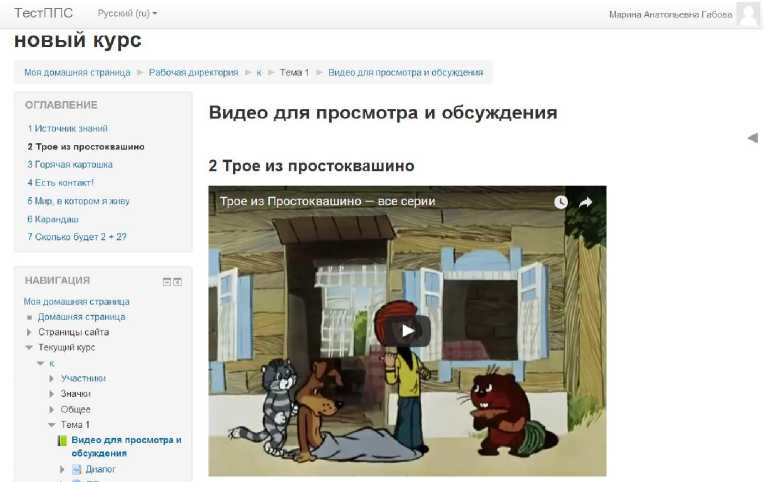Click Общее label in navigation tree

tap(75, 410)
